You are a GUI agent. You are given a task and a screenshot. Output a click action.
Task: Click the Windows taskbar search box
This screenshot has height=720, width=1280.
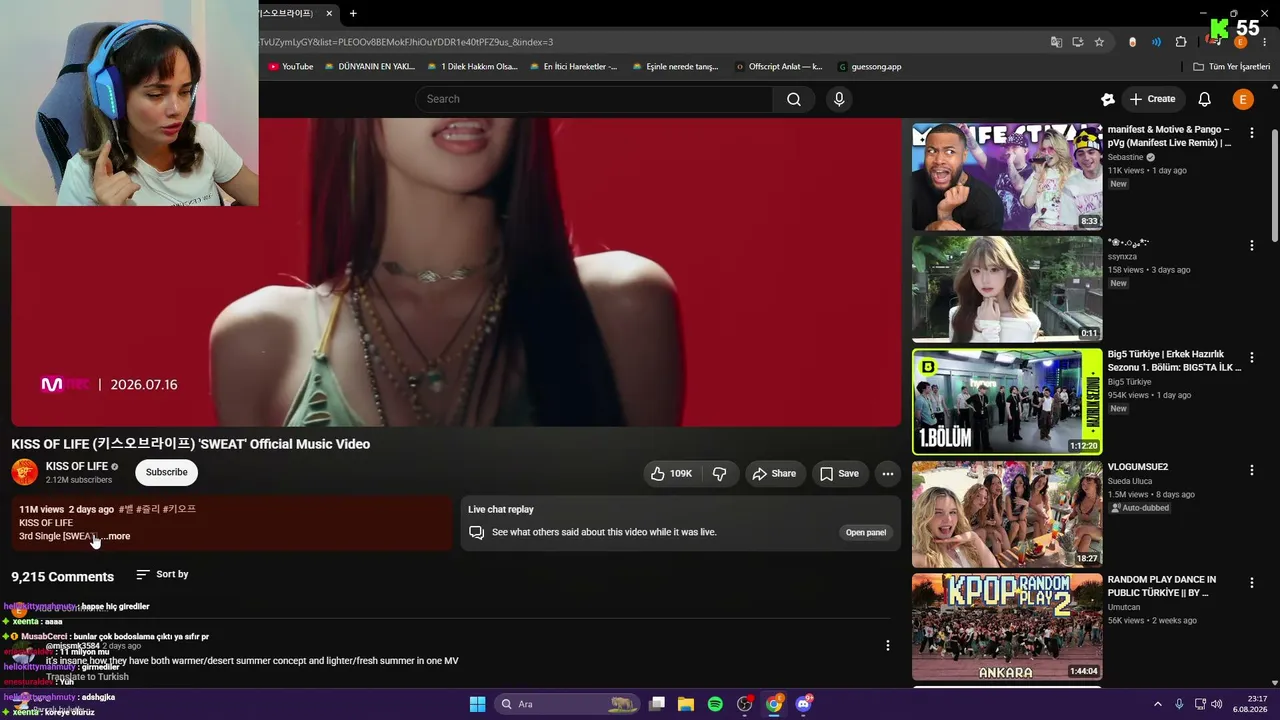tap(568, 704)
